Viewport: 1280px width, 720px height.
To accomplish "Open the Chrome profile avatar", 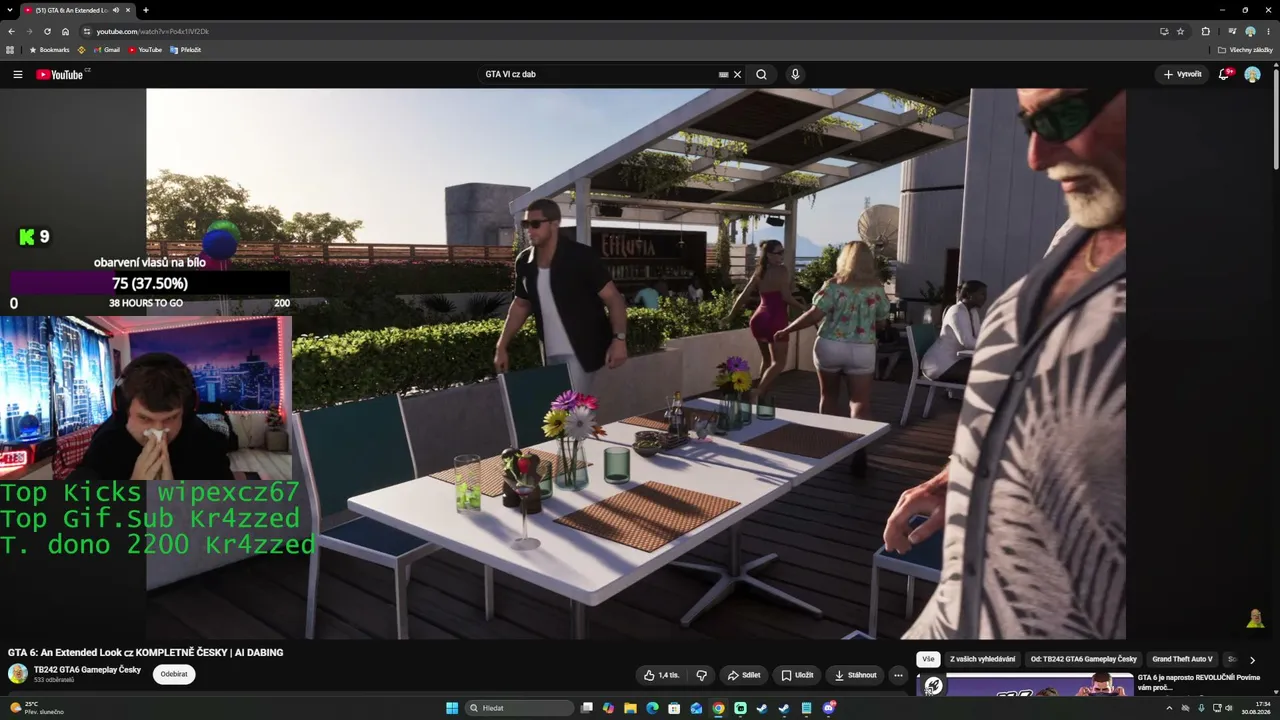I will pos(1250,31).
